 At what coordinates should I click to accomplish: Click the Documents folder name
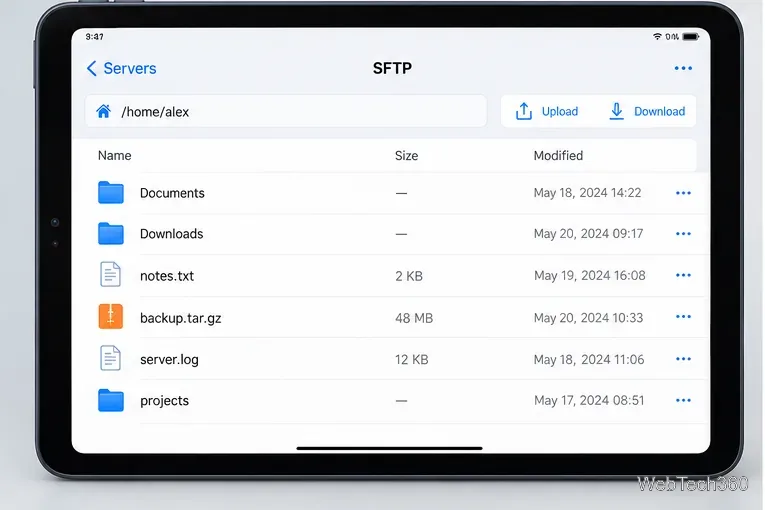[172, 193]
